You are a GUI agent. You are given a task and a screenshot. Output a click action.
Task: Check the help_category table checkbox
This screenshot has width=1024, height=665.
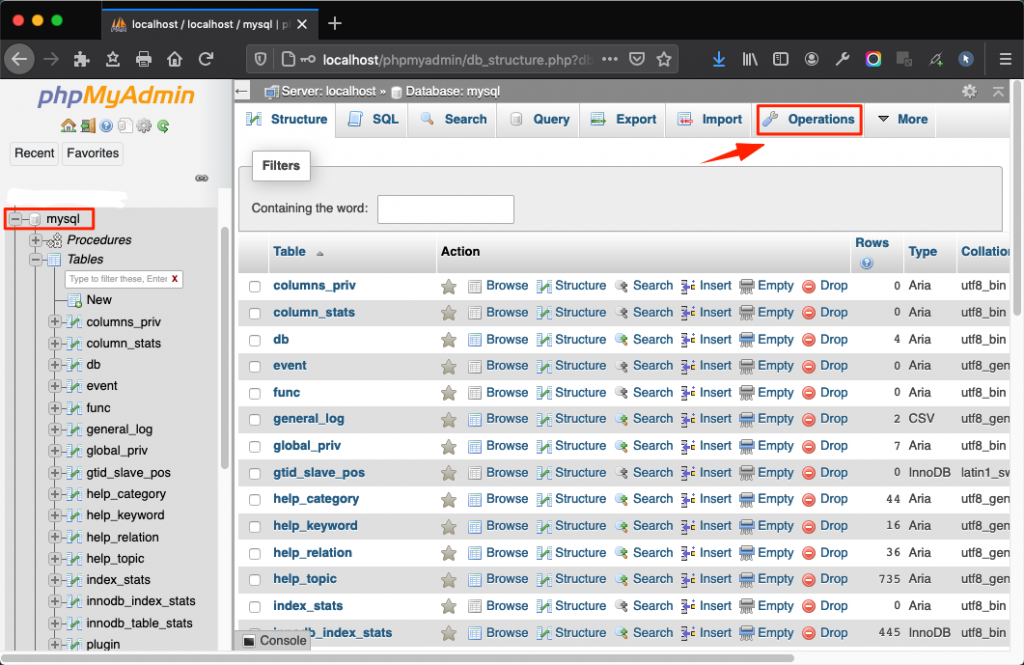(255, 500)
